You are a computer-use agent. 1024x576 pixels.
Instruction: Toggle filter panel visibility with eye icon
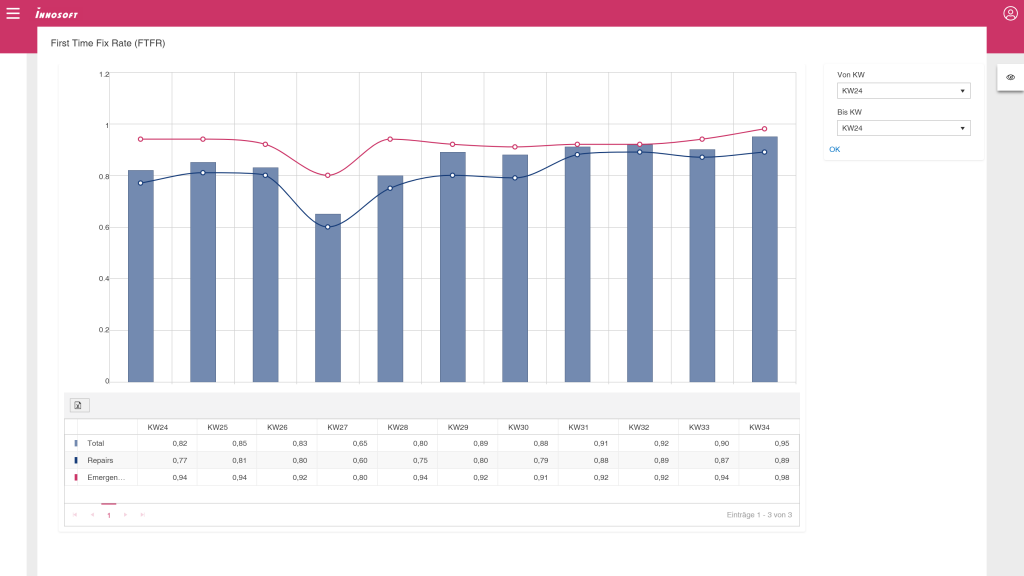pyautogui.click(x=1010, y=77)
